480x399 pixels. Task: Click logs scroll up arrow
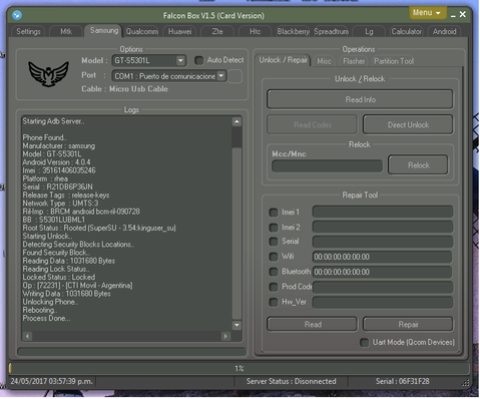click(237, 122)
